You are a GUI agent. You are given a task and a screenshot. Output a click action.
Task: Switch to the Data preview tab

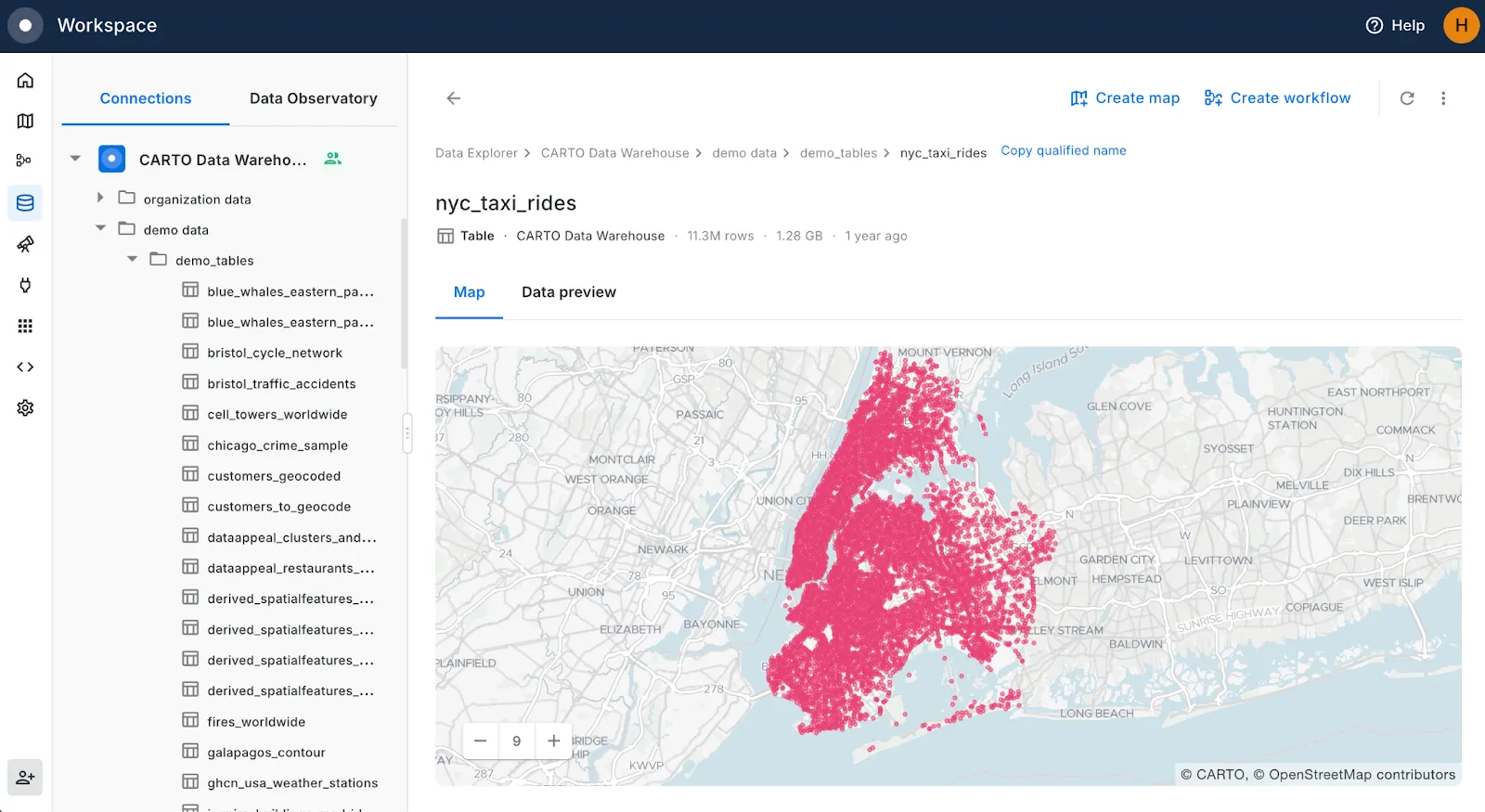point(568,292)
